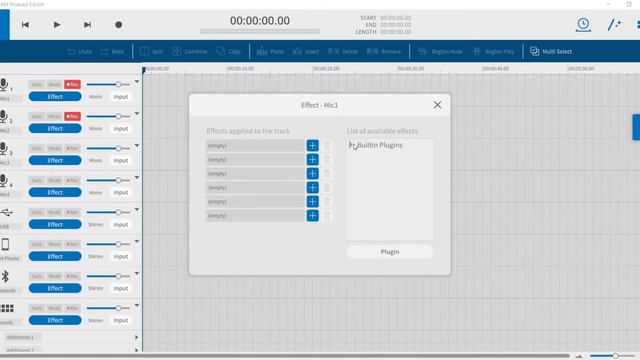The width and height of the screenshot is (640, 360).
Task: Delete effect in first slot trash icon
Action: coord(327,146)
